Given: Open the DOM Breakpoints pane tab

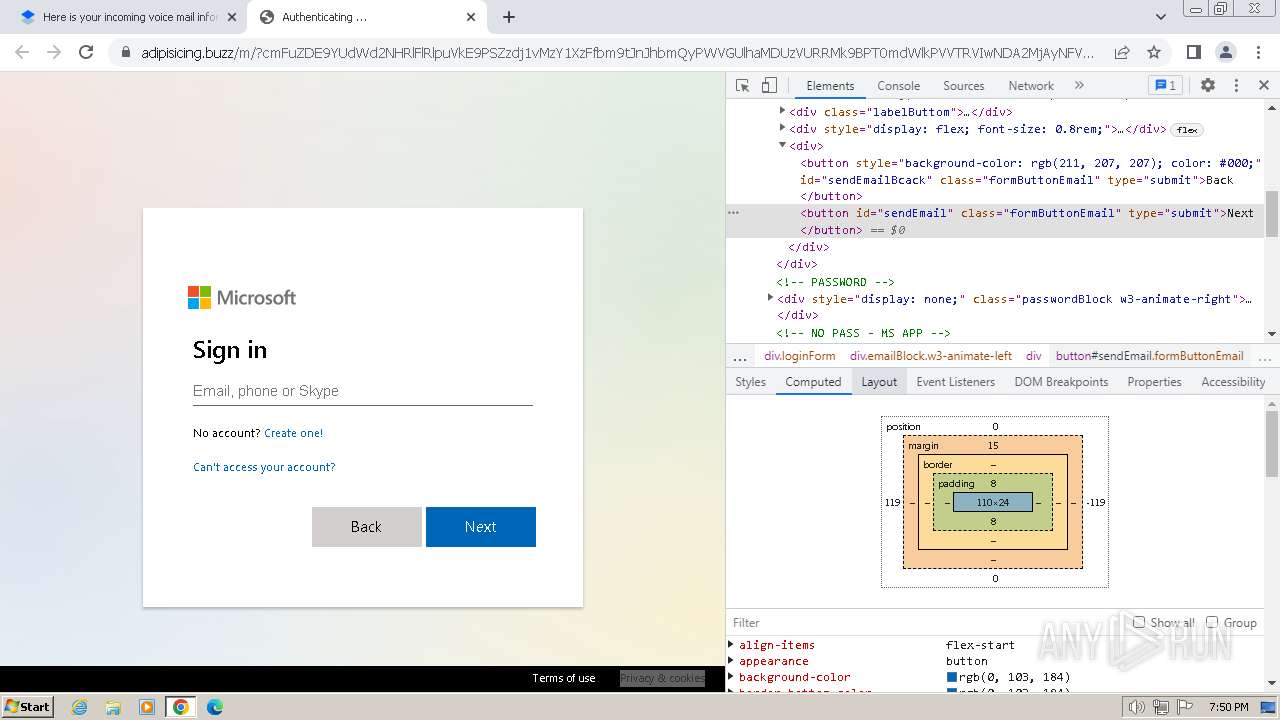Looking at the screenshot, I should (1061, 382).
